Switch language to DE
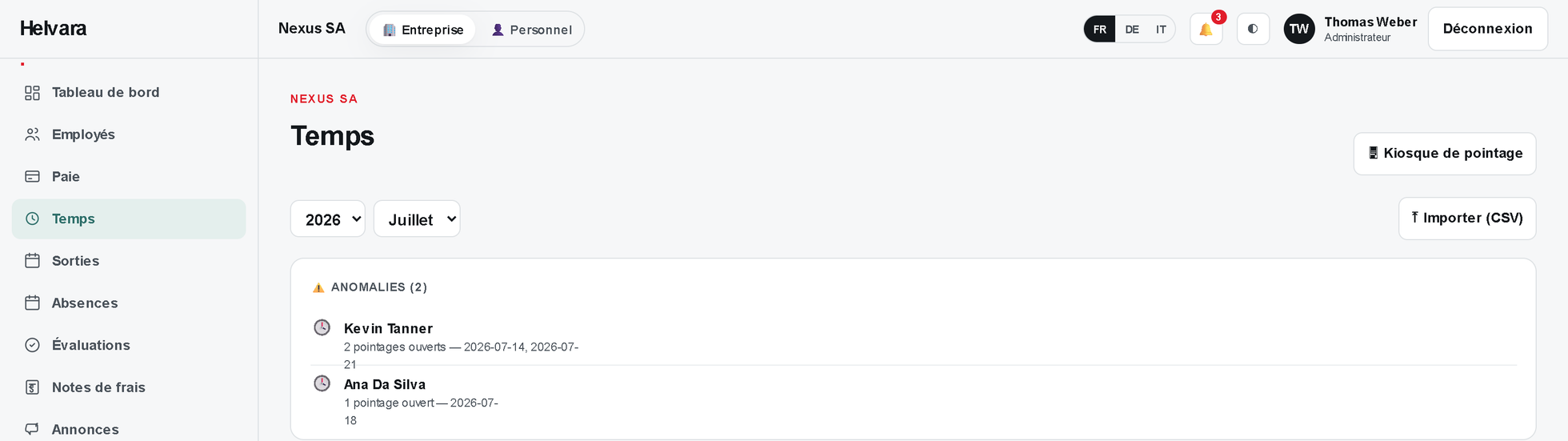This screenshot has width=1568, height=441. [1132, 30]
